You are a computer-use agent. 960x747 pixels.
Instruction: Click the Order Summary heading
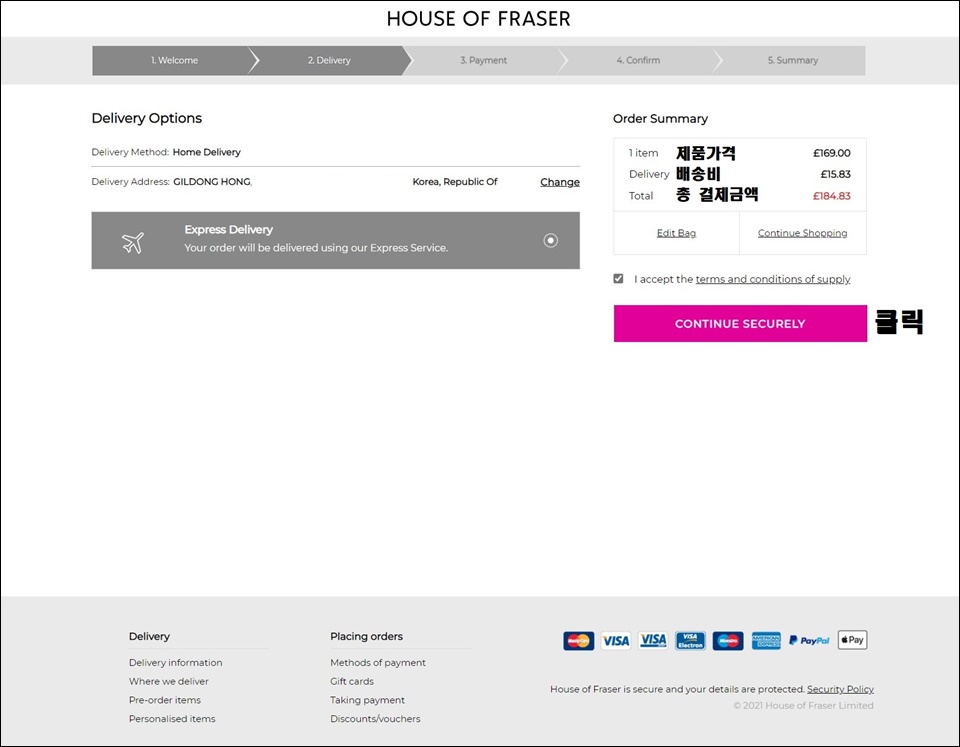point(660,119)
